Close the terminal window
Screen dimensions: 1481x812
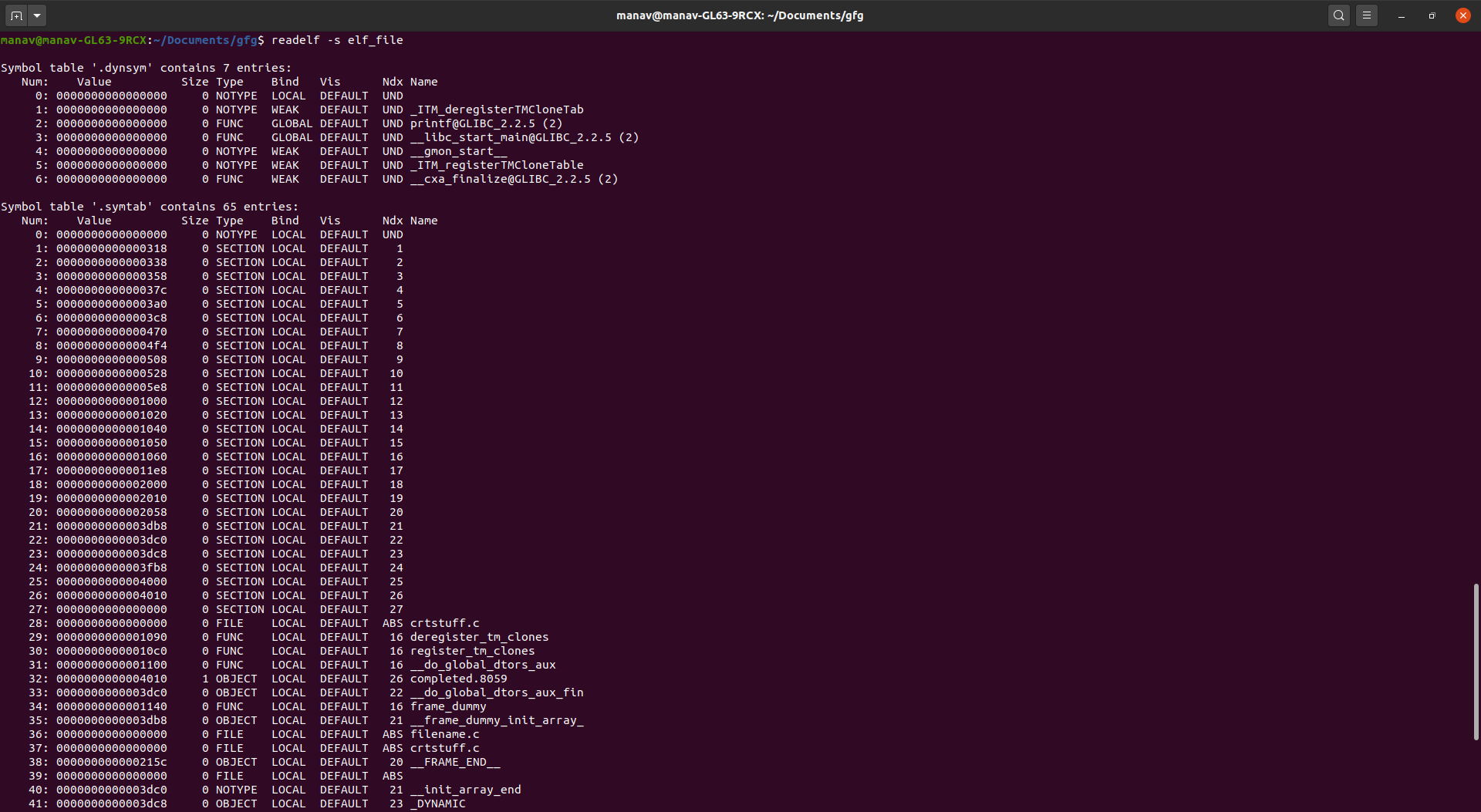[1463, 15]
